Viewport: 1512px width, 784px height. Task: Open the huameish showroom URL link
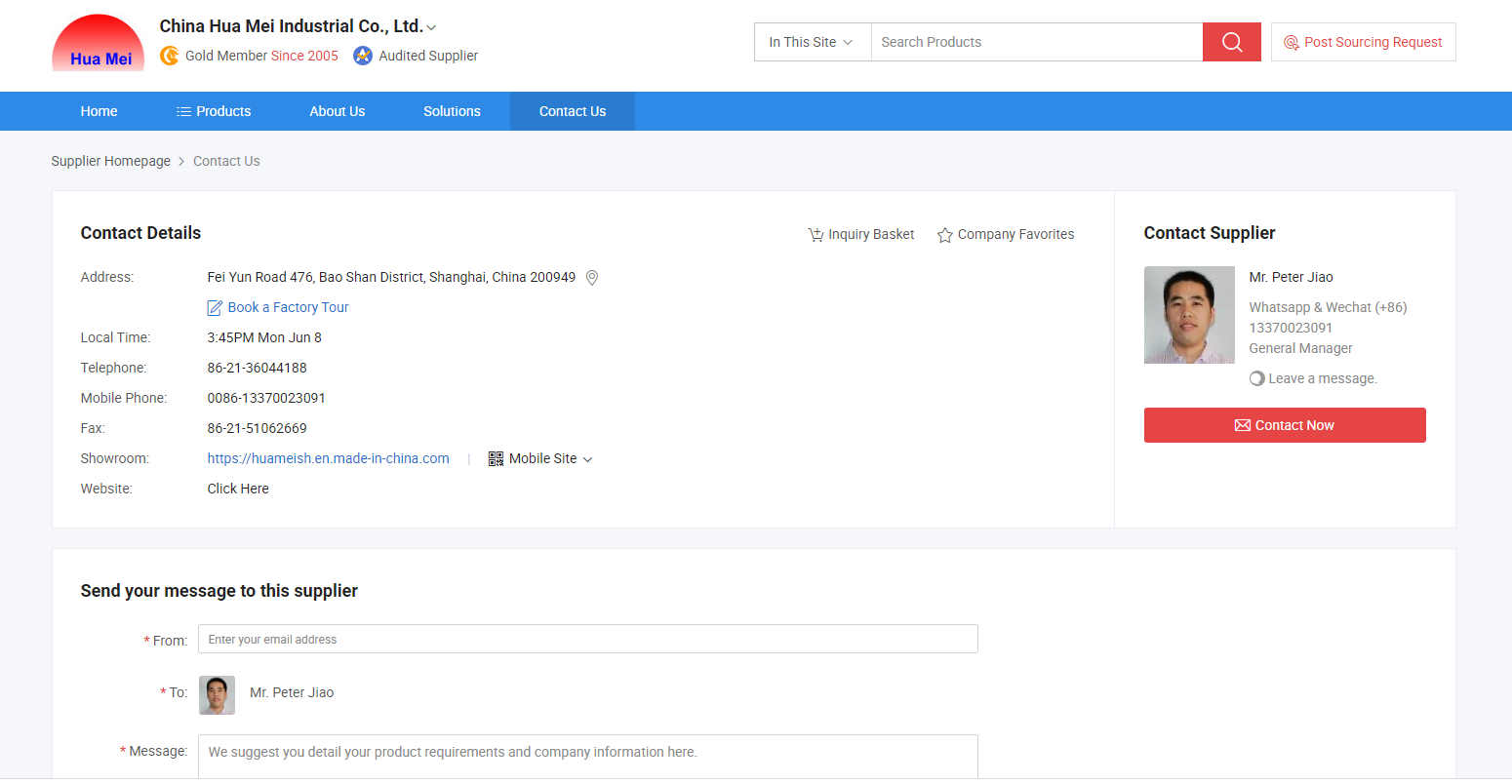(329, 458)
